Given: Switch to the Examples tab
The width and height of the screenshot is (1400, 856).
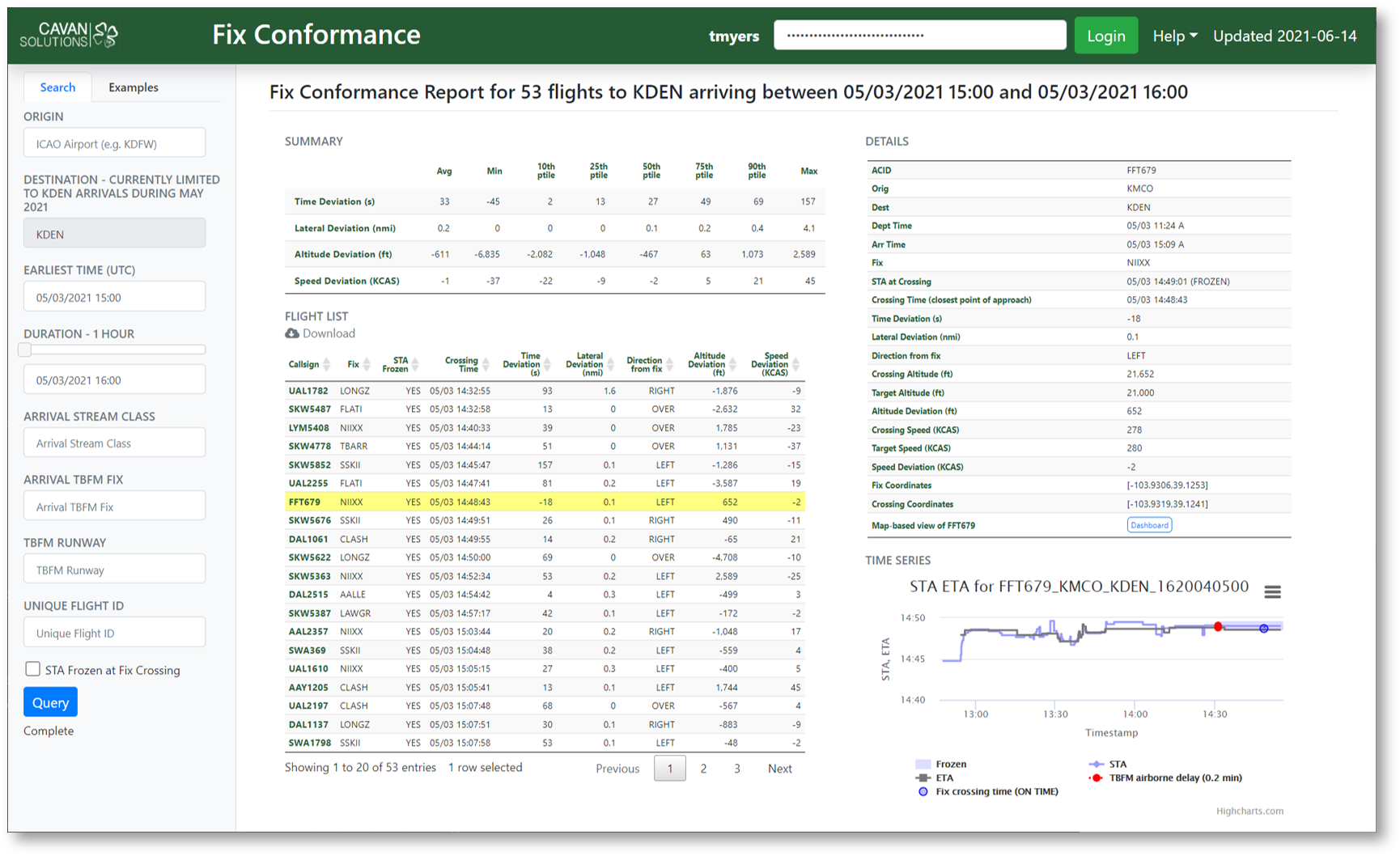Looking at the screenshot, I should [x=134, y=87].
